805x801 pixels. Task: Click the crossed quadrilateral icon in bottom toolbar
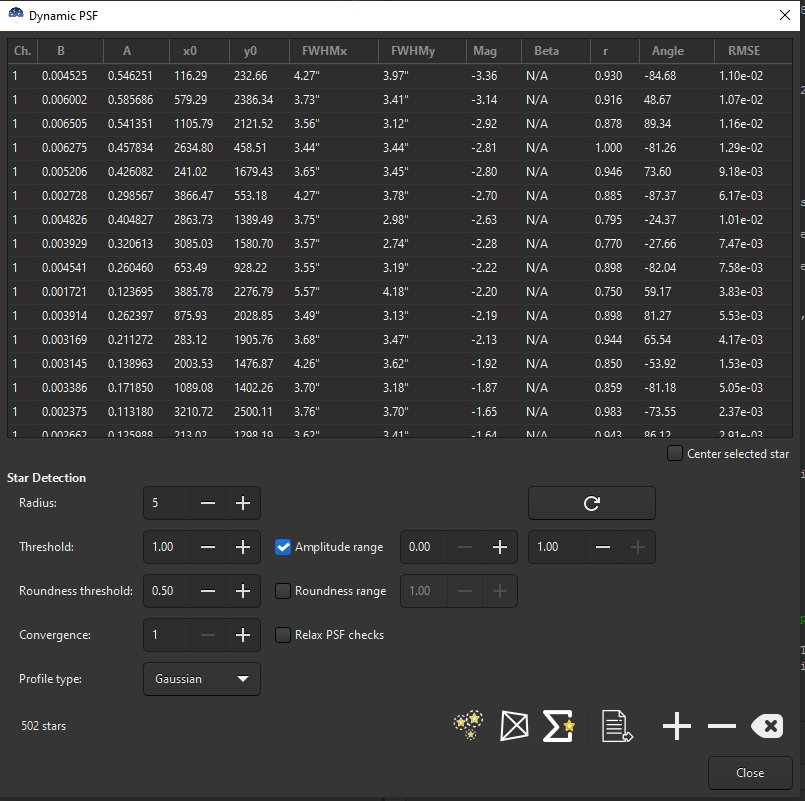point(514,726)
